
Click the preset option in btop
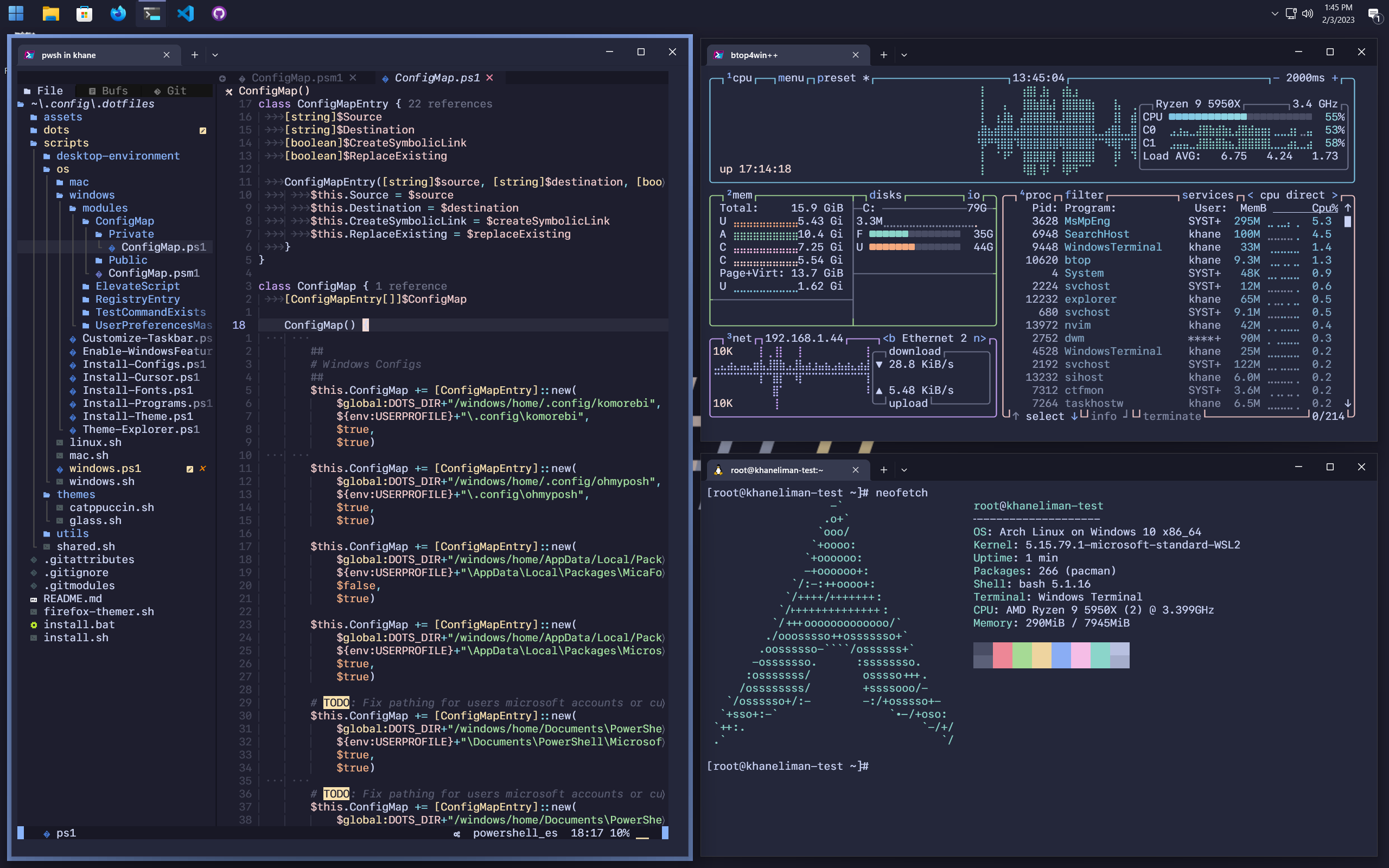click(836, 78)
